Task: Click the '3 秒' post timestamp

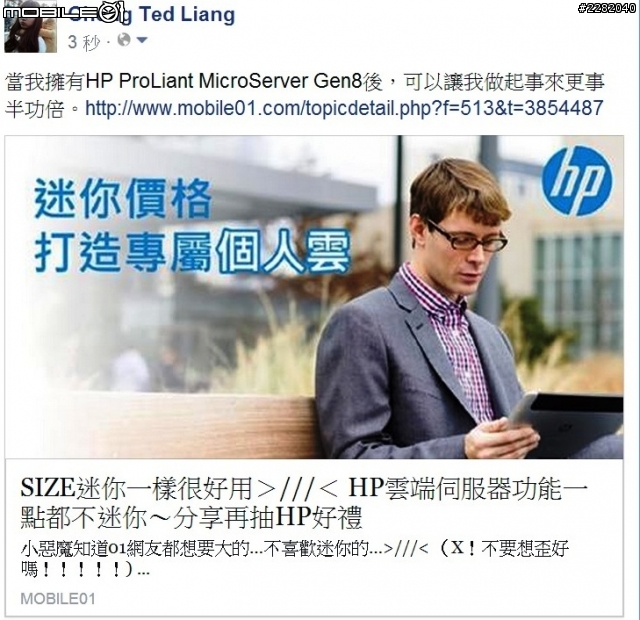Action: [84, 42]
